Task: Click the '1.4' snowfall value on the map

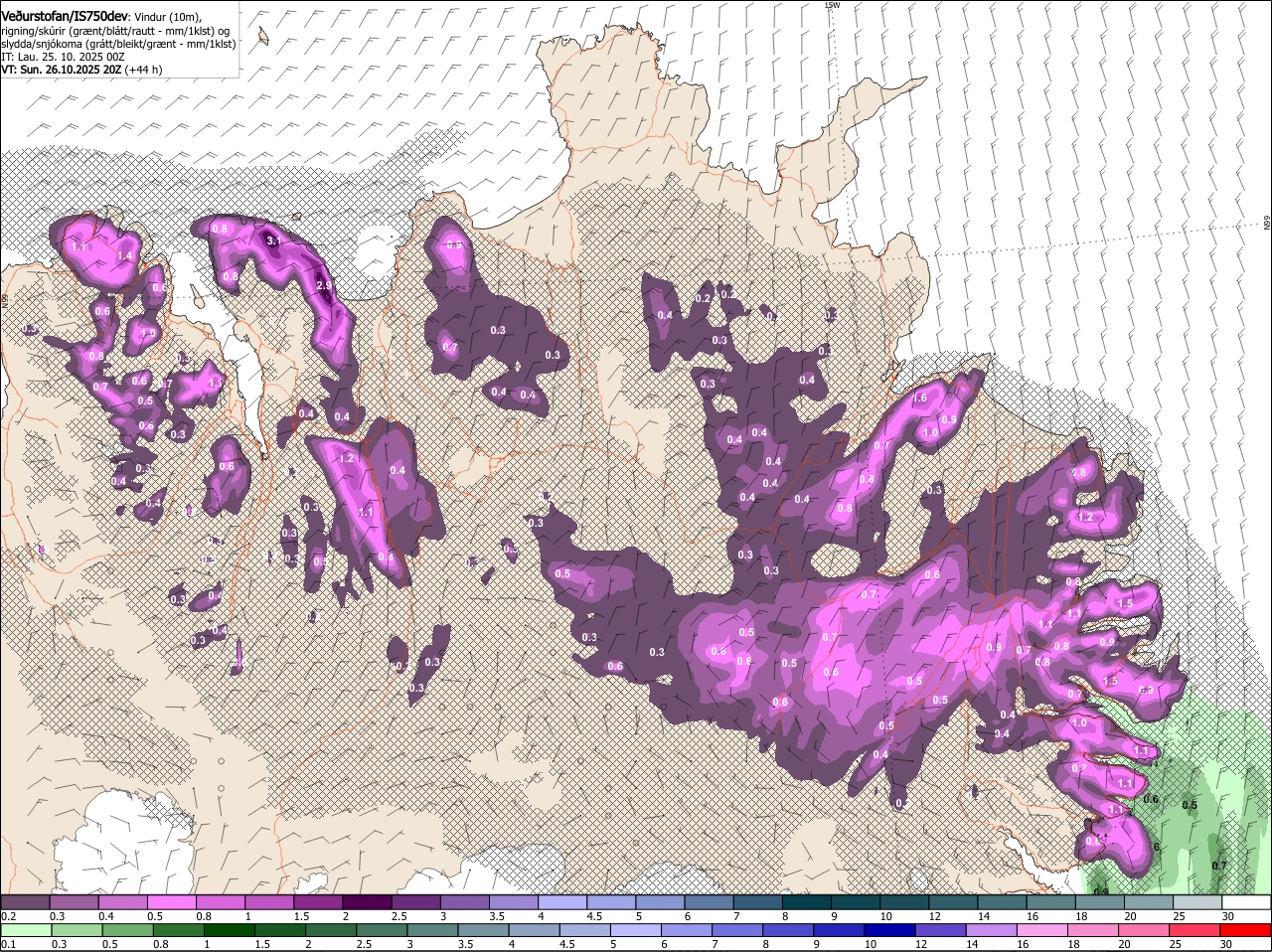Action: click(124, 255)
